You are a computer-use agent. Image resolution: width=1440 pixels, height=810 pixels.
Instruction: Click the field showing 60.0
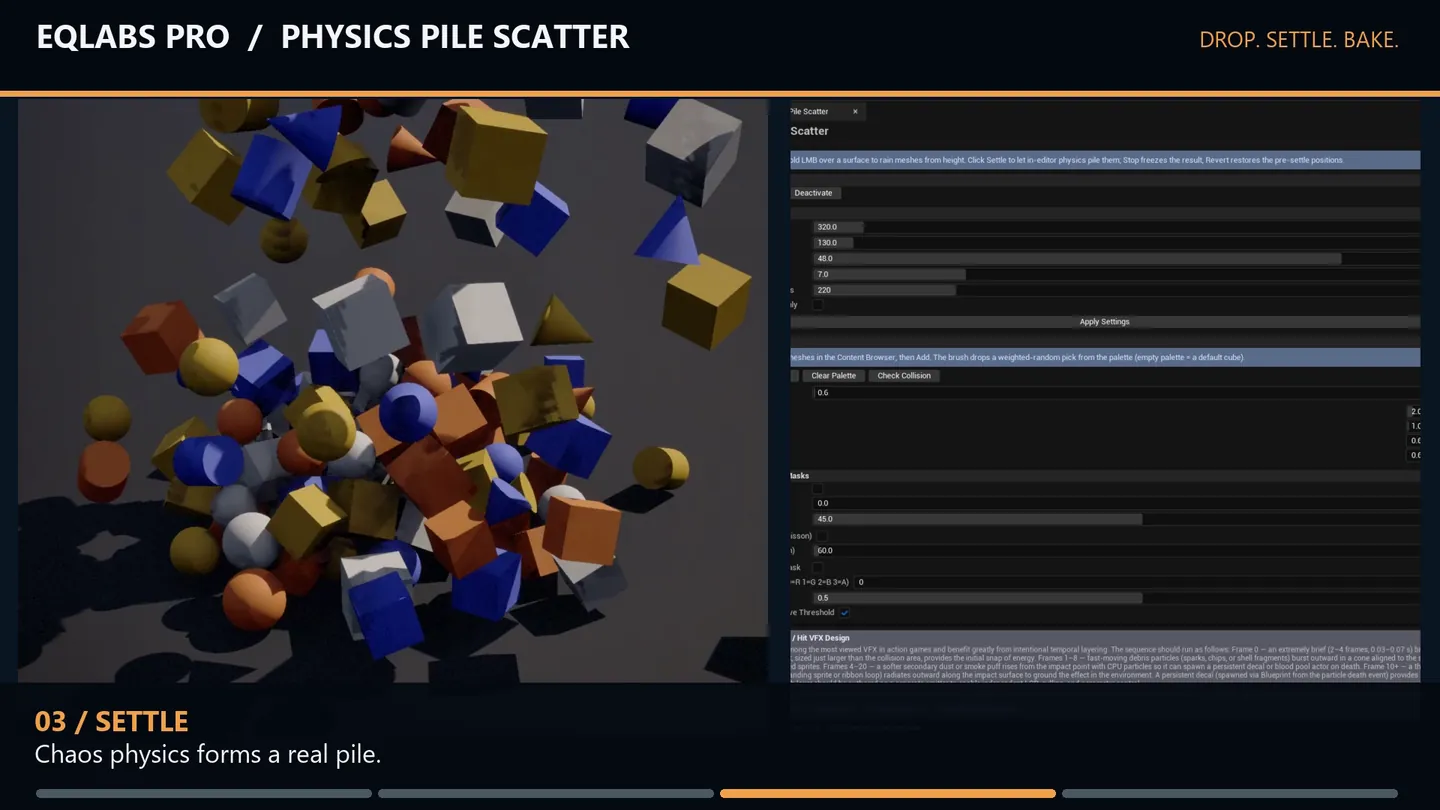[x=1116, y=551]
